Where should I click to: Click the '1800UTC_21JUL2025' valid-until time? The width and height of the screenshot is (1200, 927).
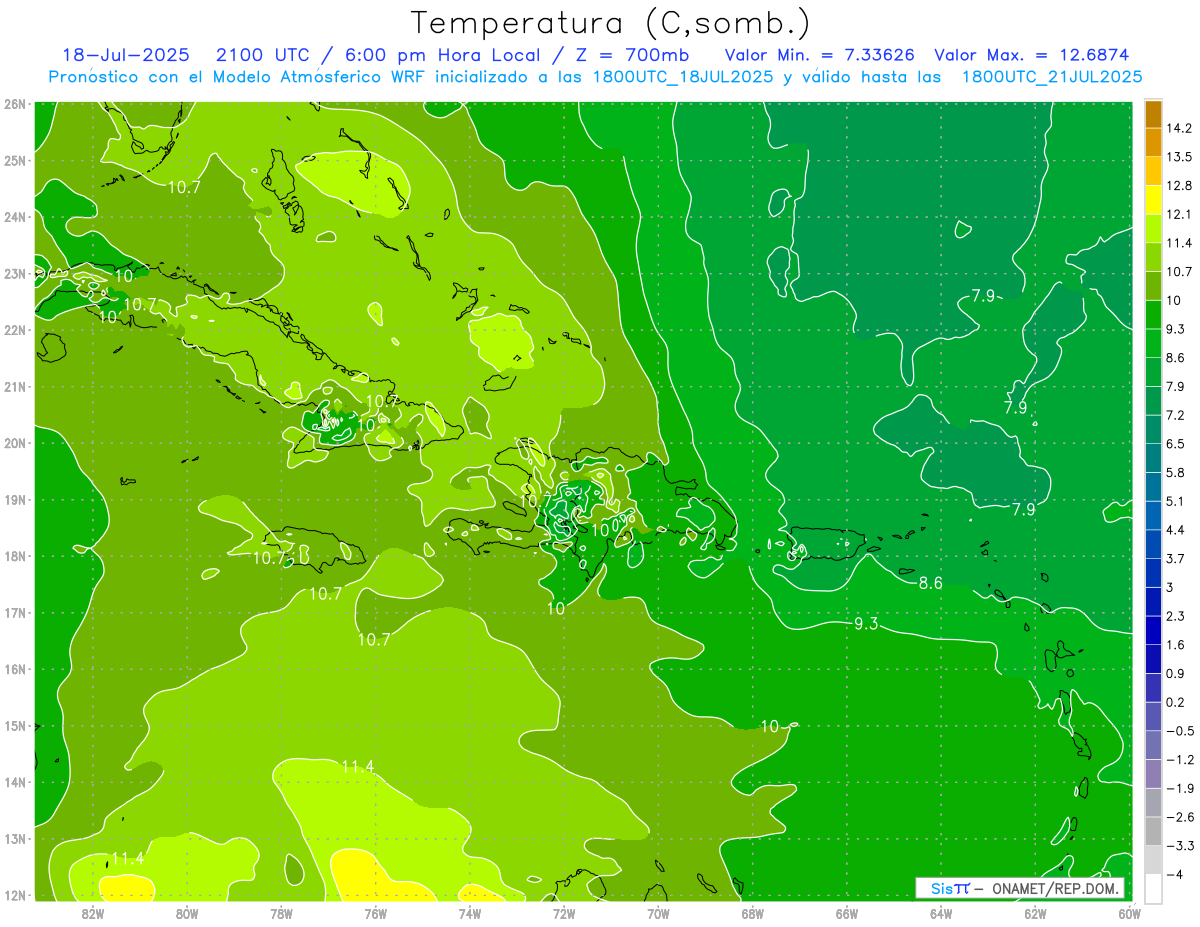coord(1052,77)
